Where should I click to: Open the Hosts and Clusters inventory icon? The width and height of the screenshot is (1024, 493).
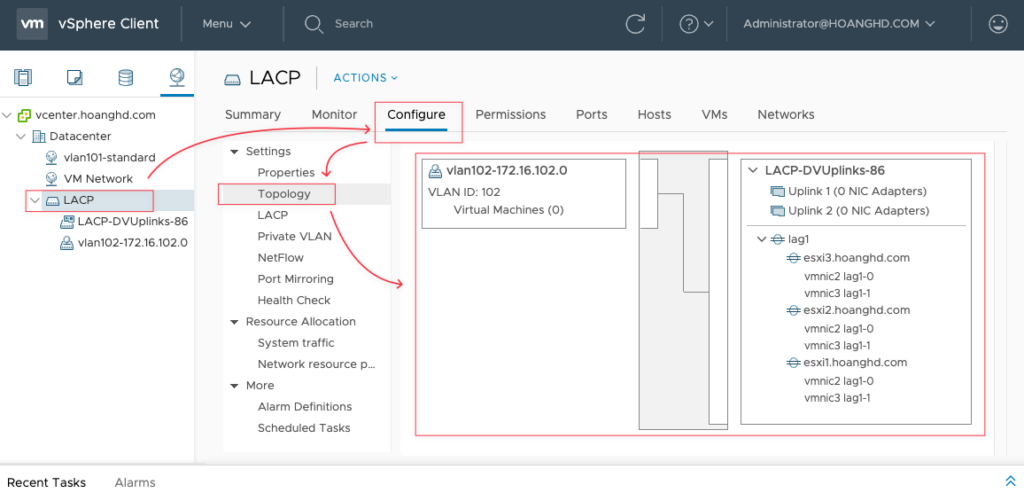(x=23, y=78)
